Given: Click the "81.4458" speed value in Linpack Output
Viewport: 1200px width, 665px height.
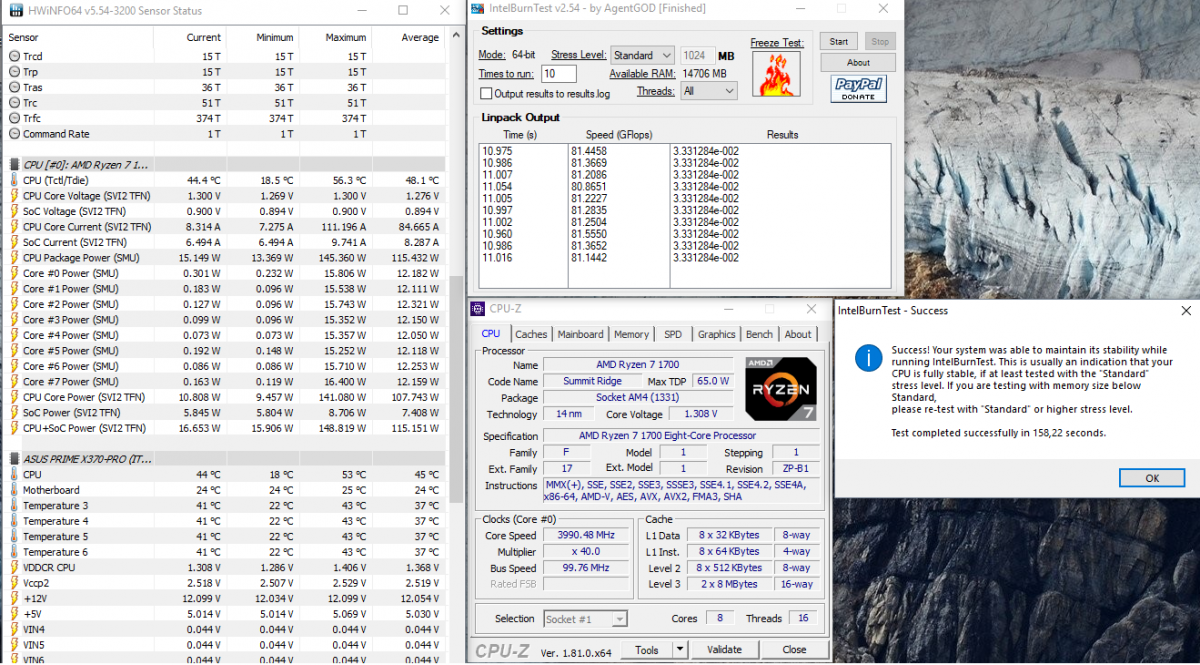Looking at the screenshot, I should 589,151.
